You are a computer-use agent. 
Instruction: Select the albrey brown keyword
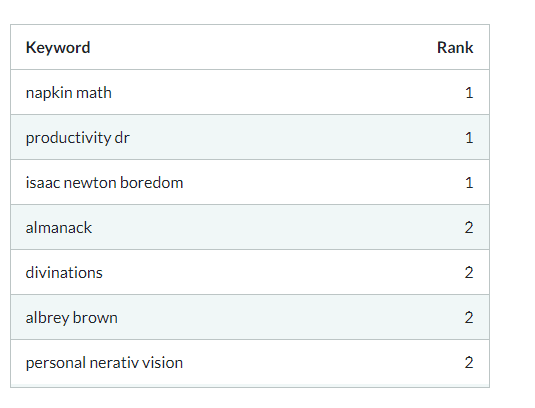pos(72,318)
